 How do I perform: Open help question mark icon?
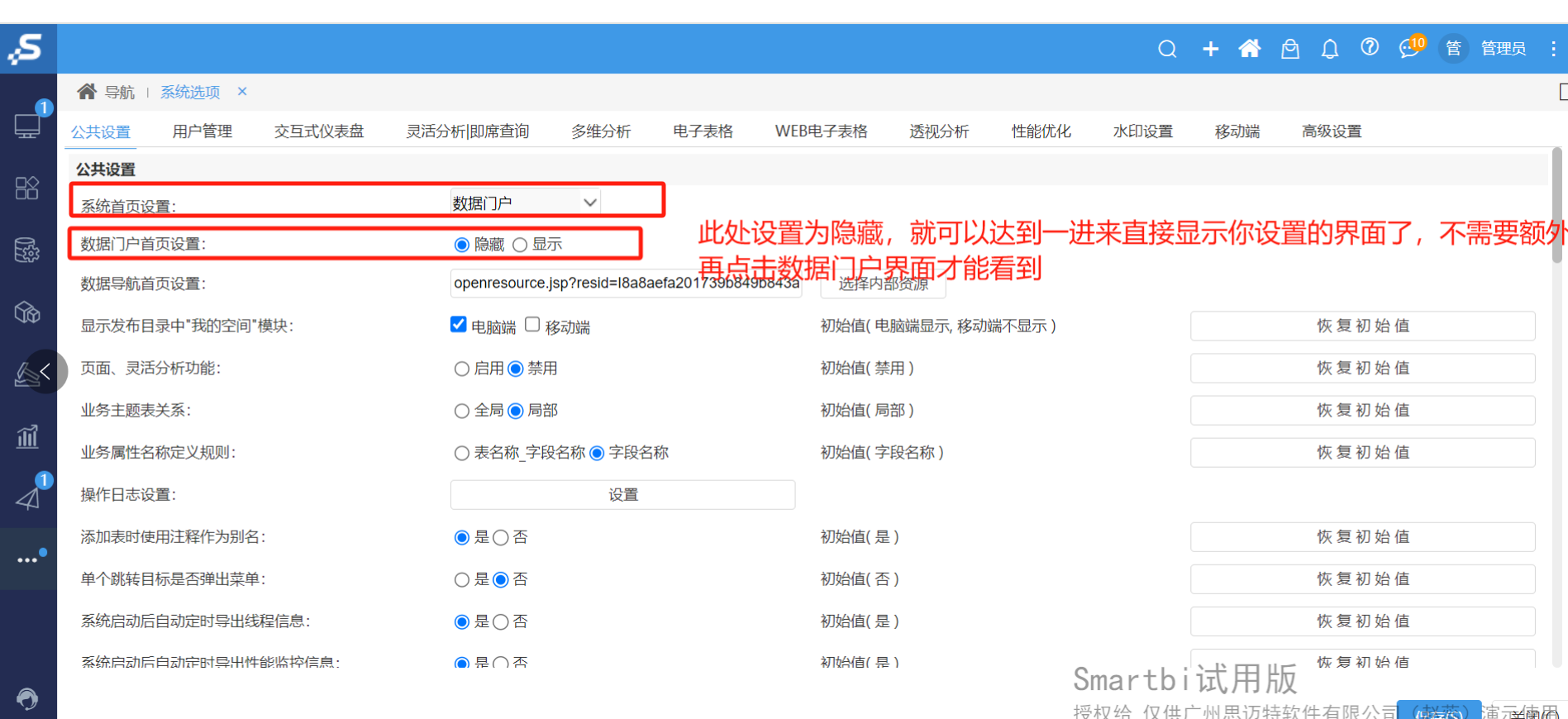(x=1370, y=47)
